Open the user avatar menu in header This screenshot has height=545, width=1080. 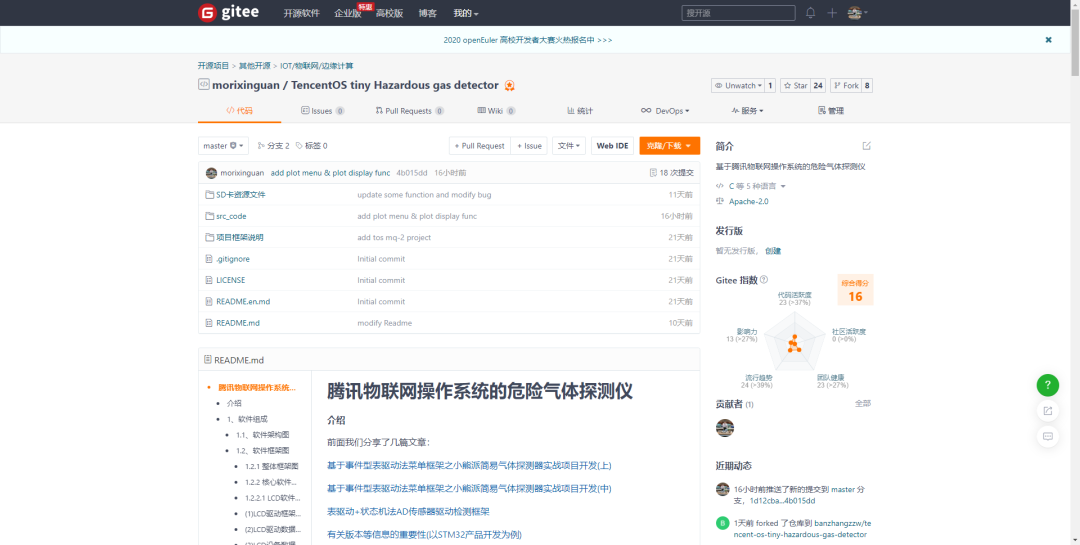[858, 13]
